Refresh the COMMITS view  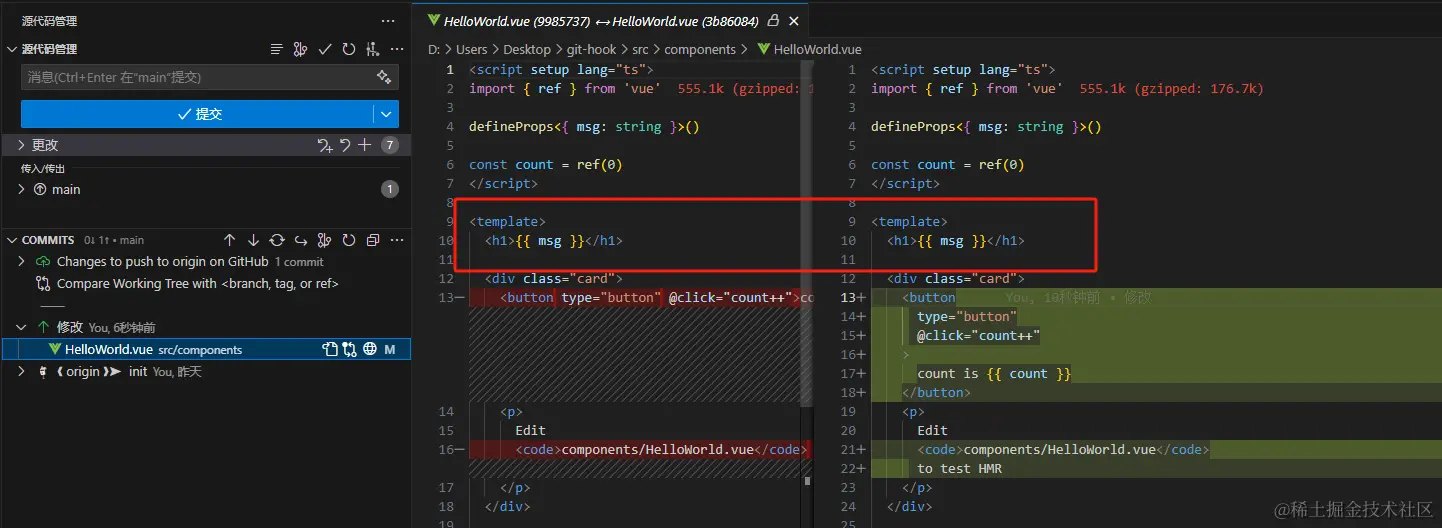tap(349, 240)
